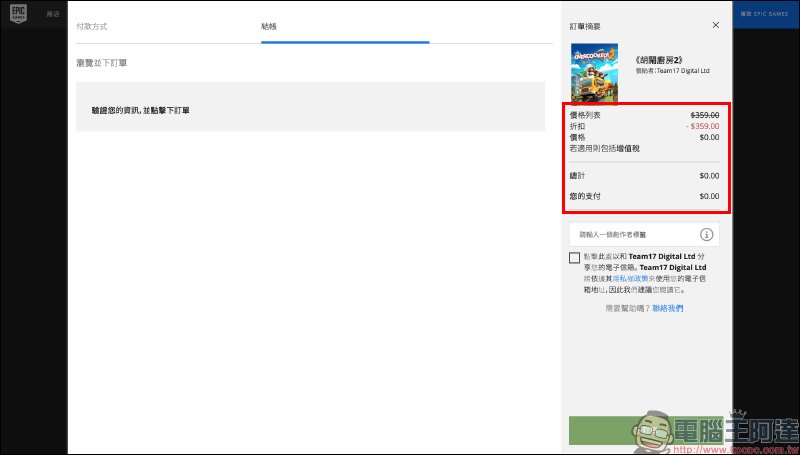Click the 驗證您的資訊 review order box

tap(314, 109)
